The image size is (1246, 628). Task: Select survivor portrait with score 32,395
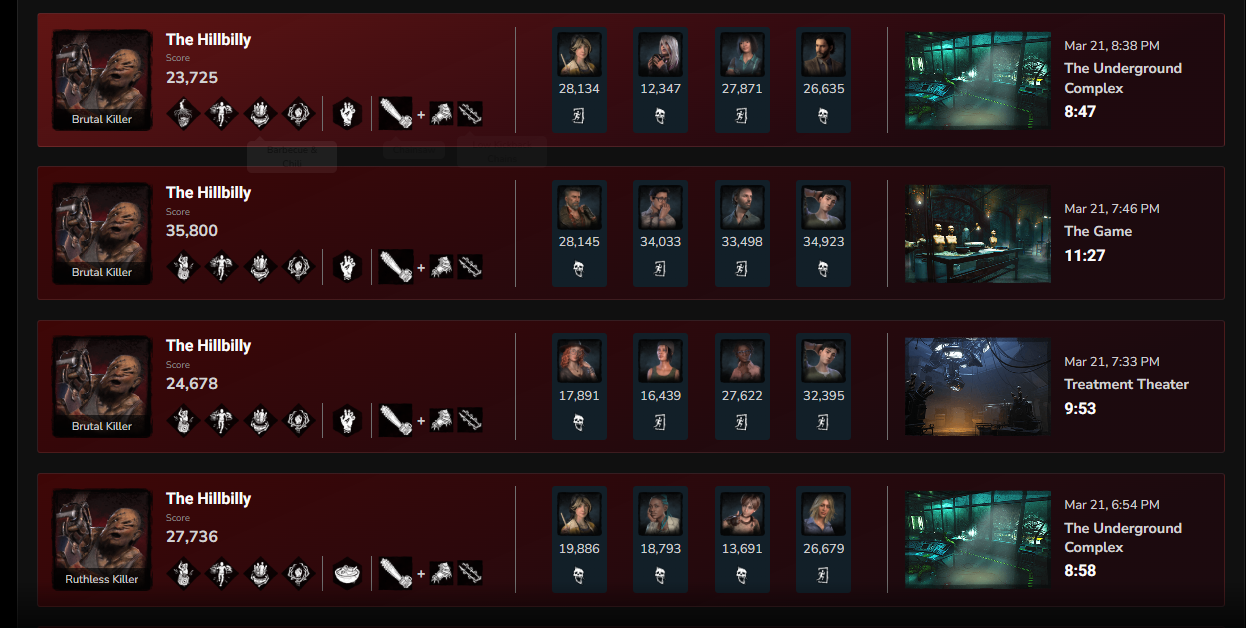pos(824,361)
